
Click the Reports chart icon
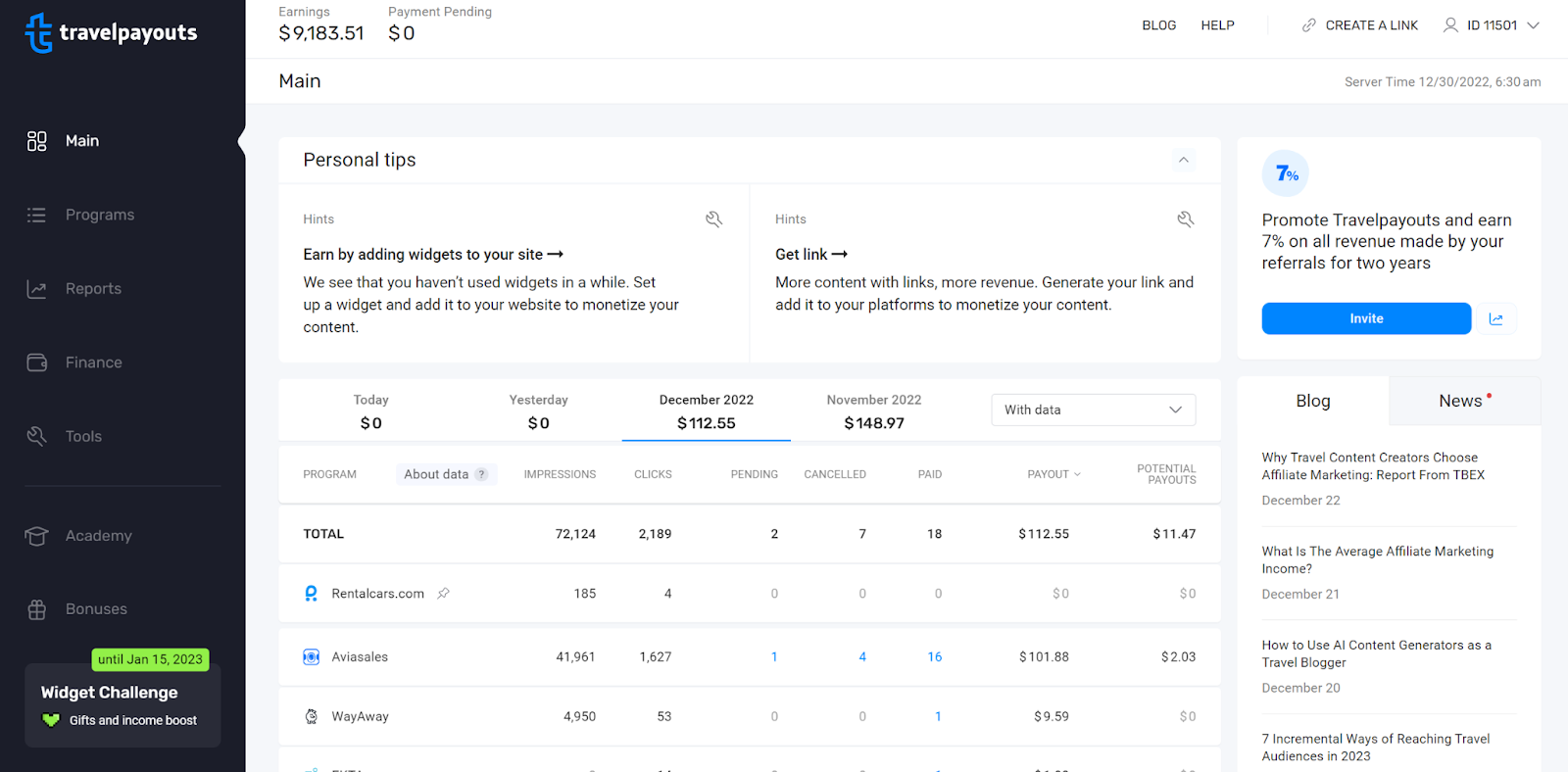coord(36,289)
